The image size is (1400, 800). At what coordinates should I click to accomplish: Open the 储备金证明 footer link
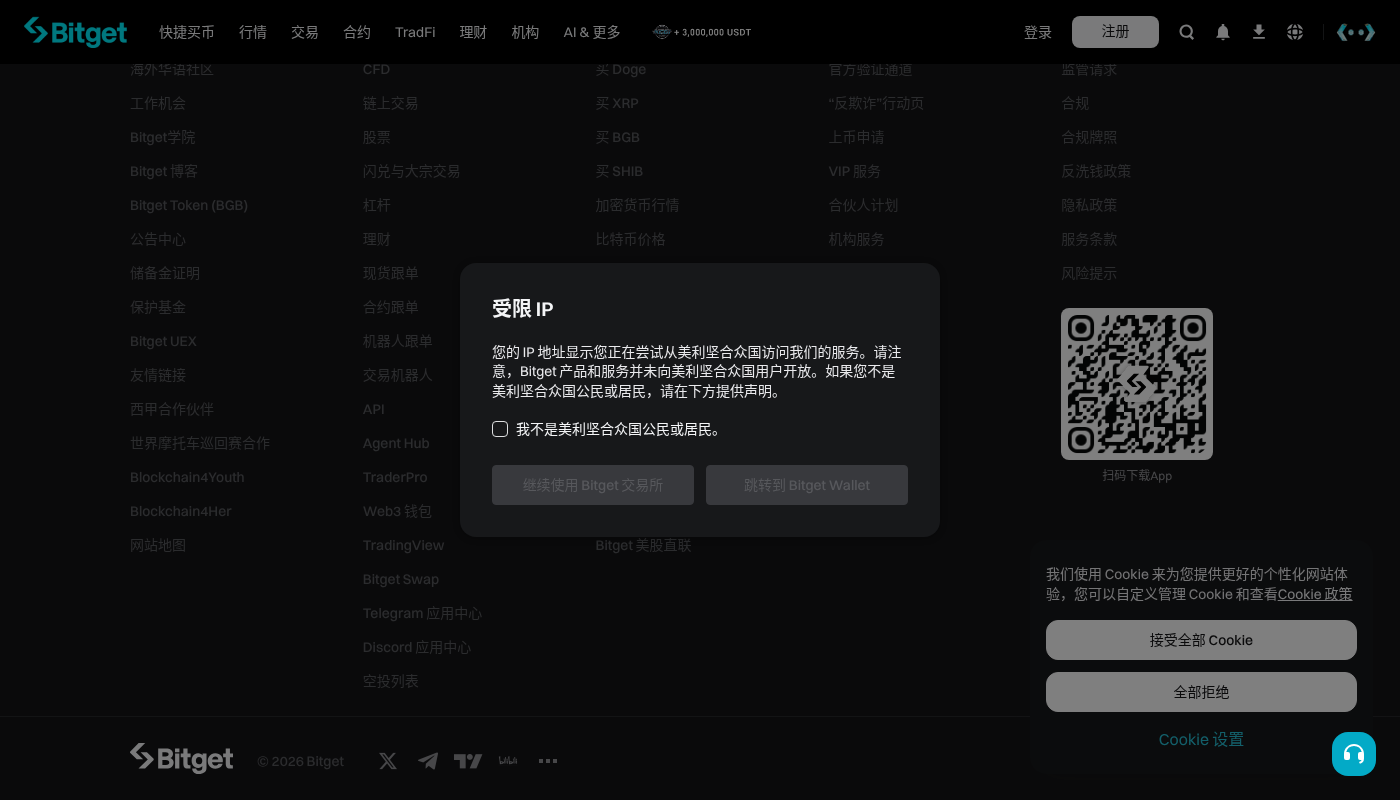tap(165, 273)
